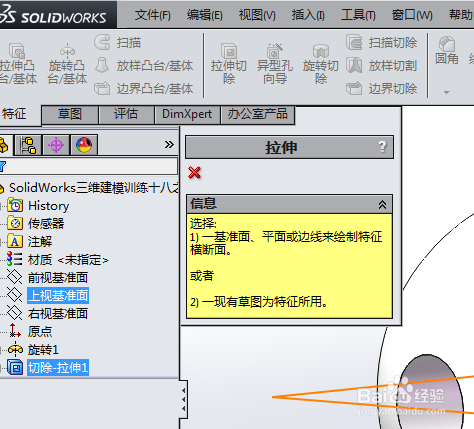Collapse the 信息 section
This screenshot has width=474, height=429.
382,204
